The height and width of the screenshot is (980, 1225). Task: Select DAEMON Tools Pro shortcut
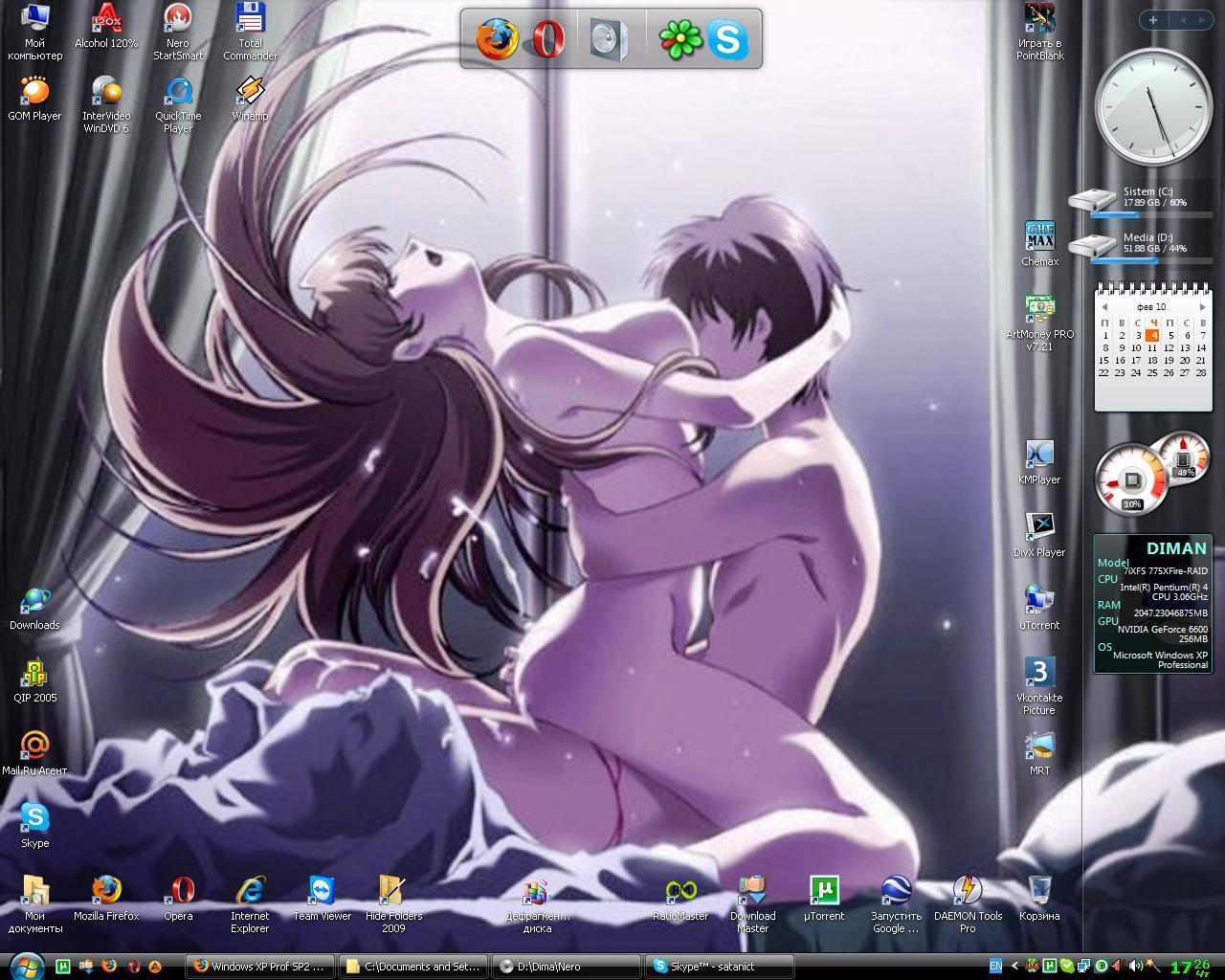point(968,904)
